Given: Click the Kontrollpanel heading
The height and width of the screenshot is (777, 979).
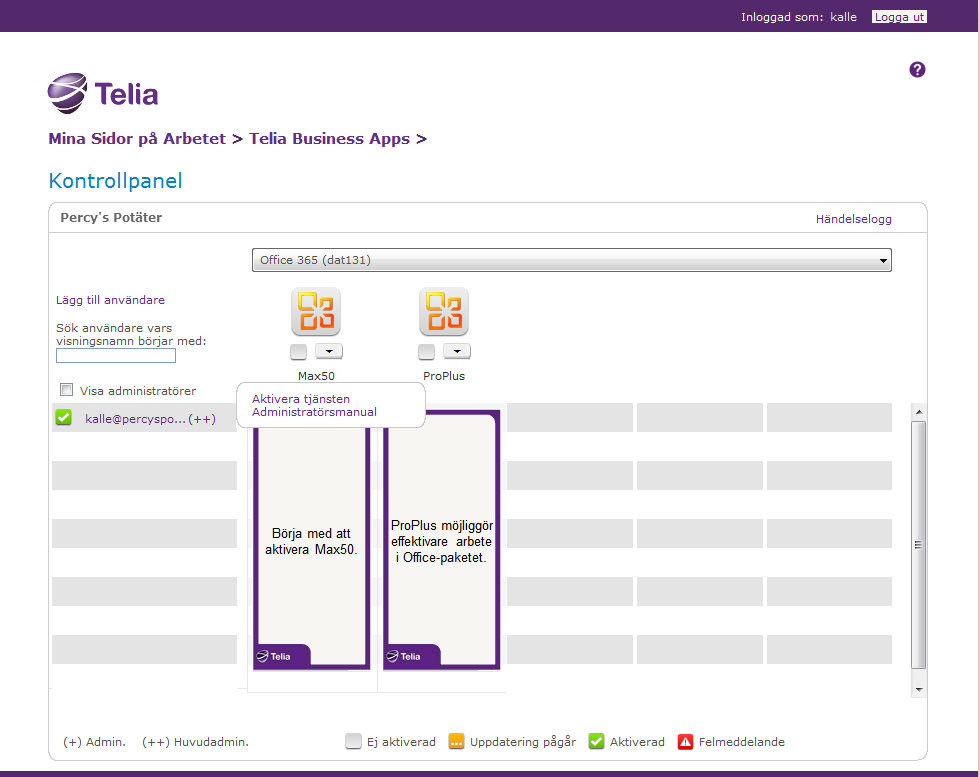Looking at the screenshot, I should point(116,181).
